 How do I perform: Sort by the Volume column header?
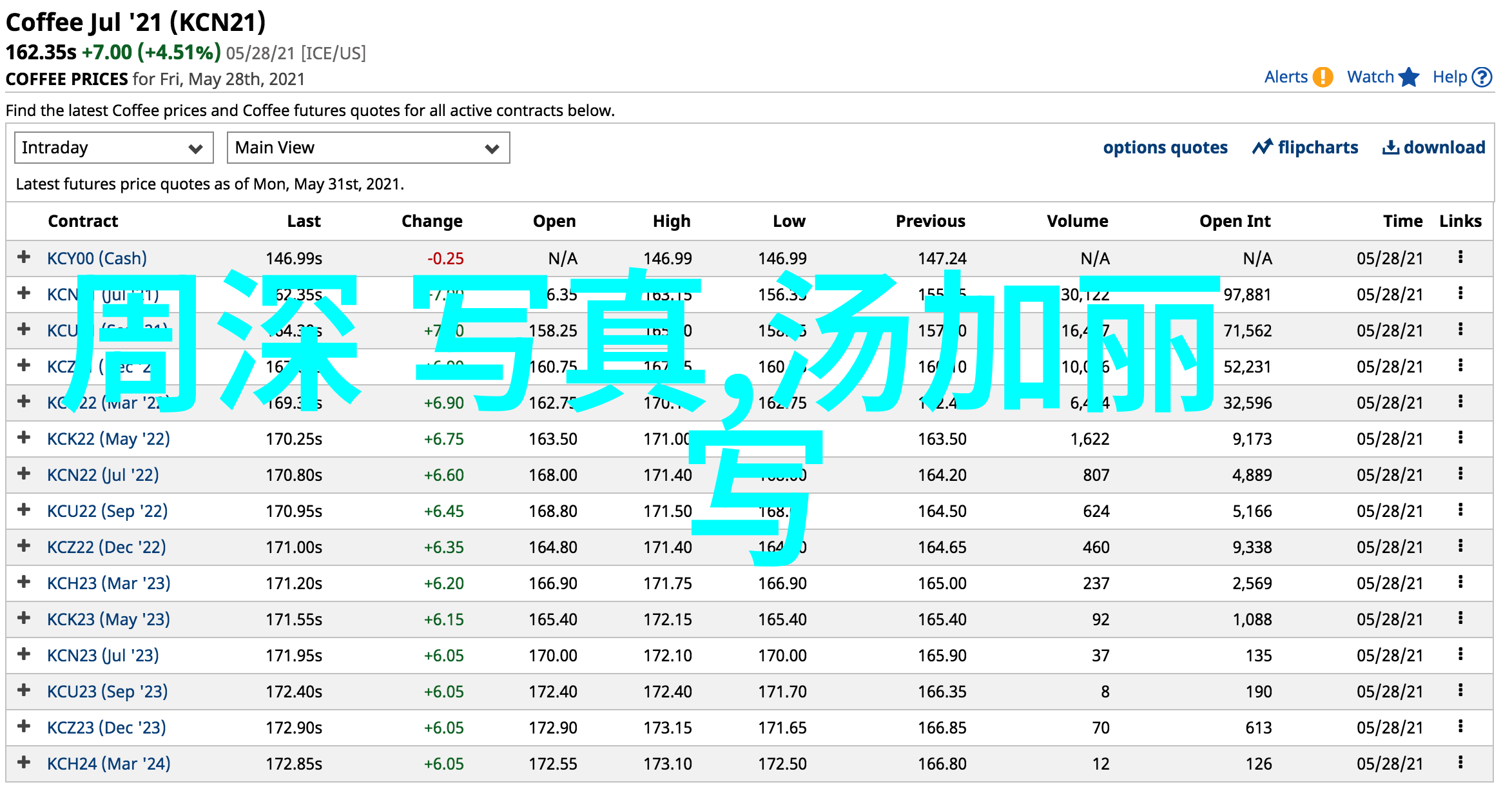[1077, 221]
